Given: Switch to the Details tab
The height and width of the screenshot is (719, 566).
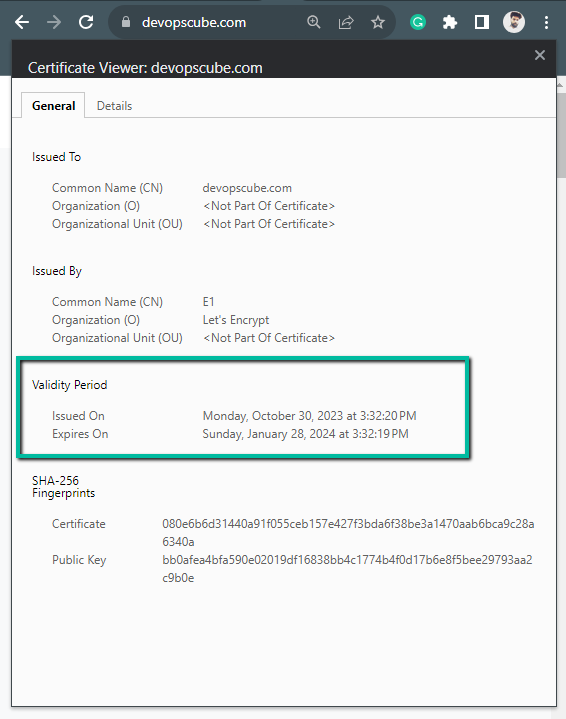Looking at the screenshot, I should pyautogui.click(x=114, y=106).
